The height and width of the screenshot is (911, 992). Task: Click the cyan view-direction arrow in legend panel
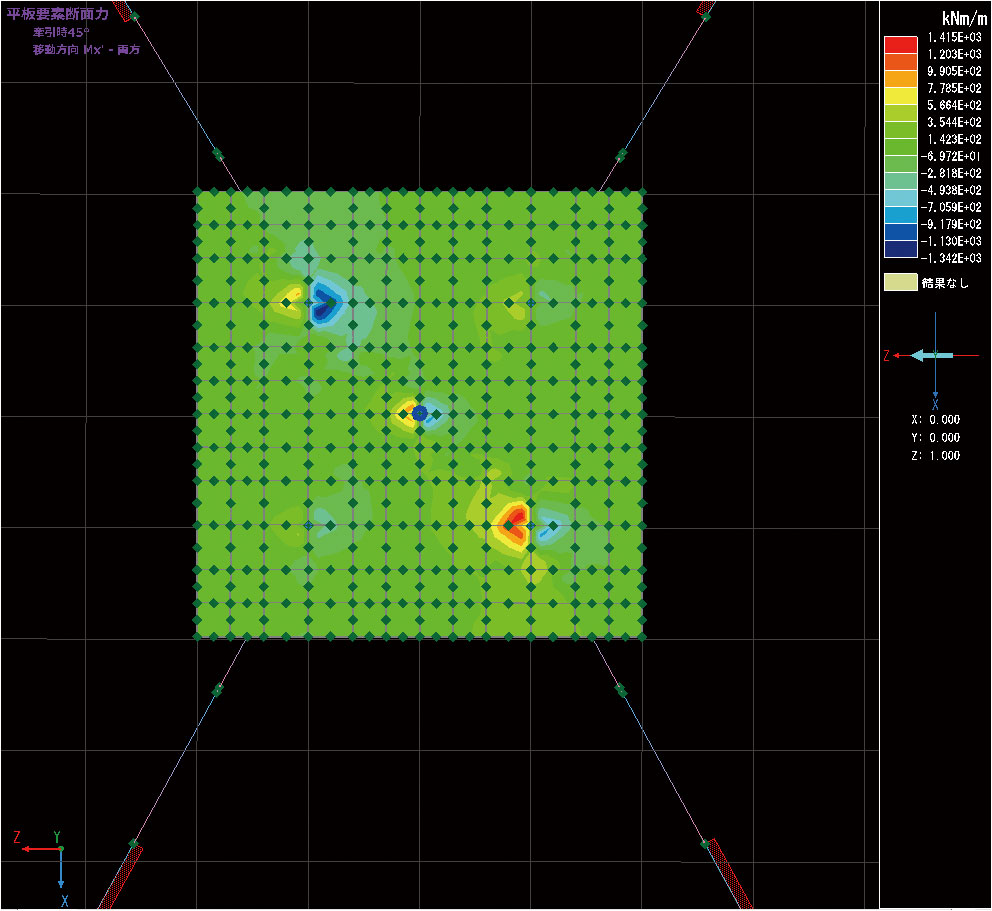(931, 356)
